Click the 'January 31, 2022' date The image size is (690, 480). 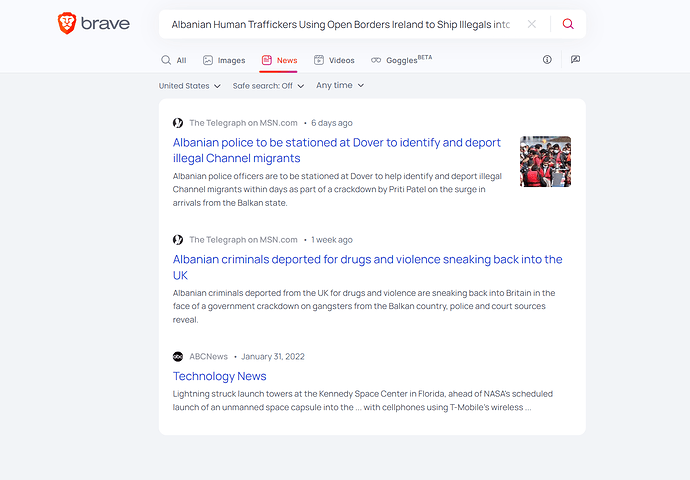pos(273,356)
